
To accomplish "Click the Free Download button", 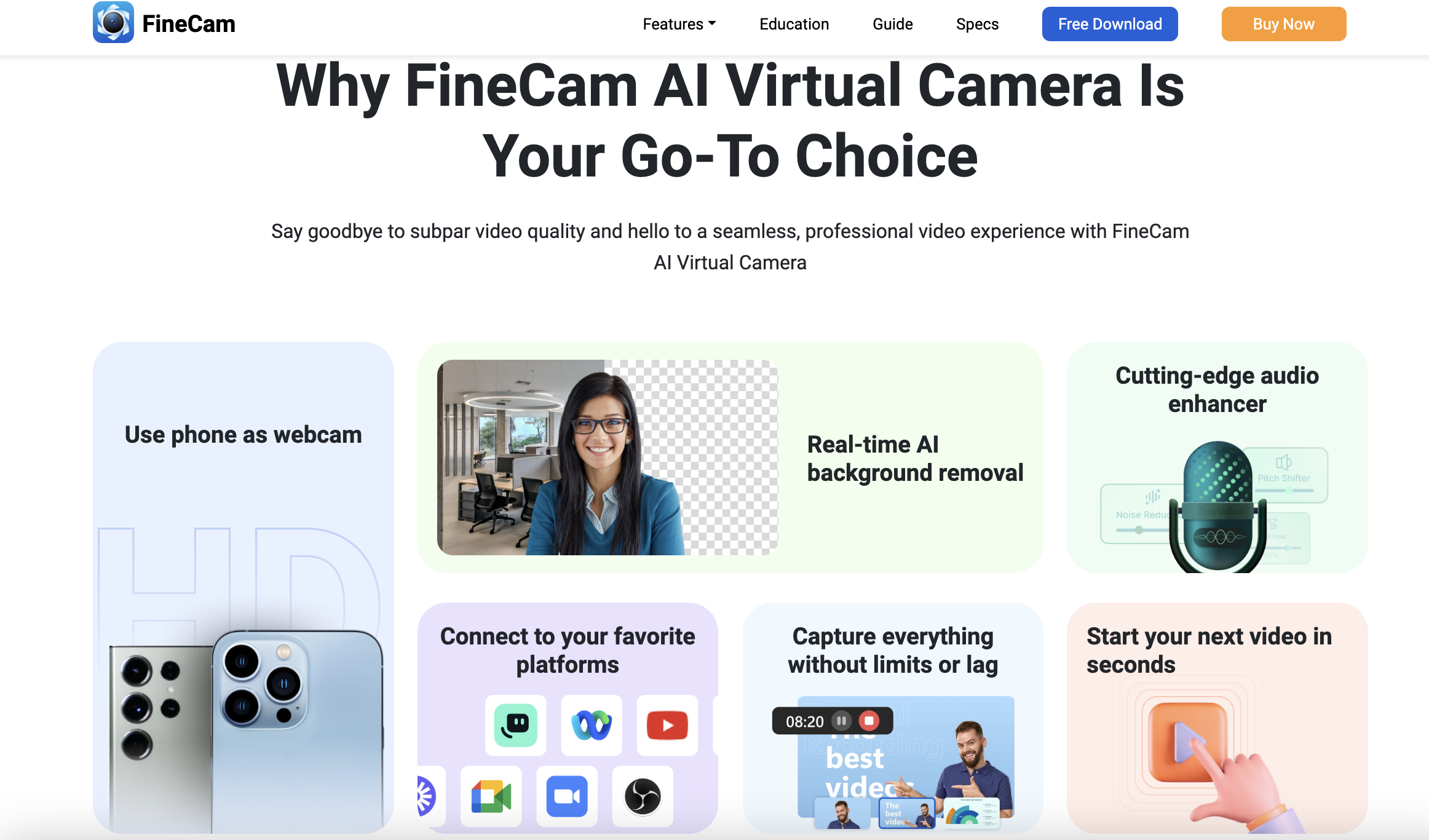I will 1109,24.
